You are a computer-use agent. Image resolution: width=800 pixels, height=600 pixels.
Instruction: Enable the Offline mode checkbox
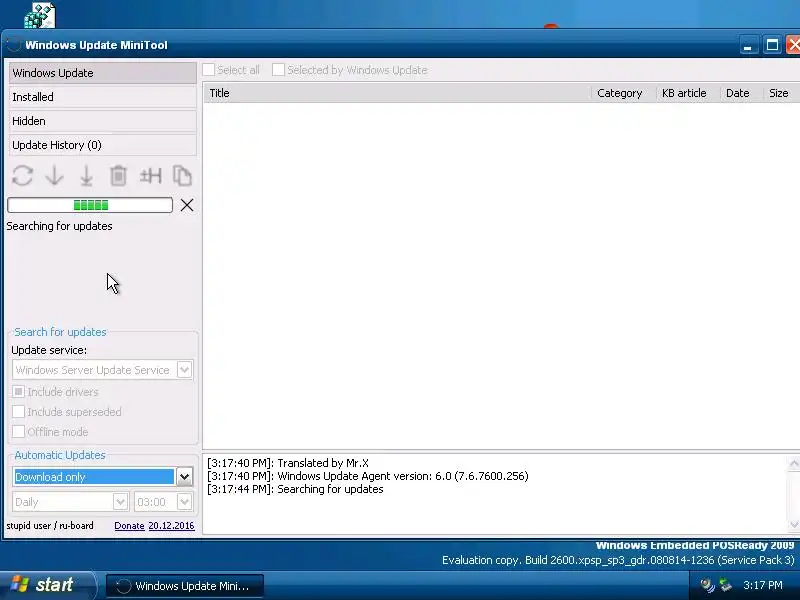(18, 432)
